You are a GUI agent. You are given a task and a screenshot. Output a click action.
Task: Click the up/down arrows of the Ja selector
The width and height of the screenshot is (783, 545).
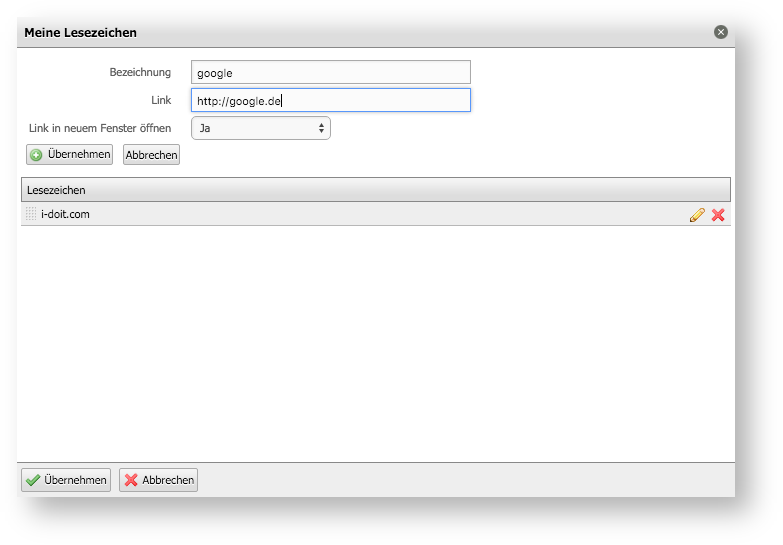tap(321, 128)
